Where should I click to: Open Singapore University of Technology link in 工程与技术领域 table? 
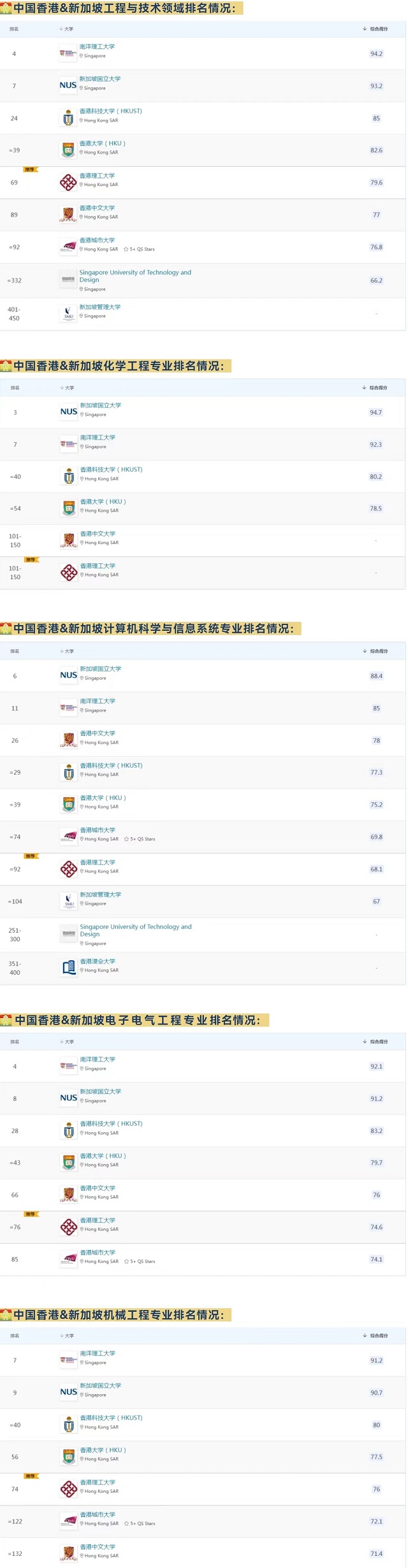[135, 276]
